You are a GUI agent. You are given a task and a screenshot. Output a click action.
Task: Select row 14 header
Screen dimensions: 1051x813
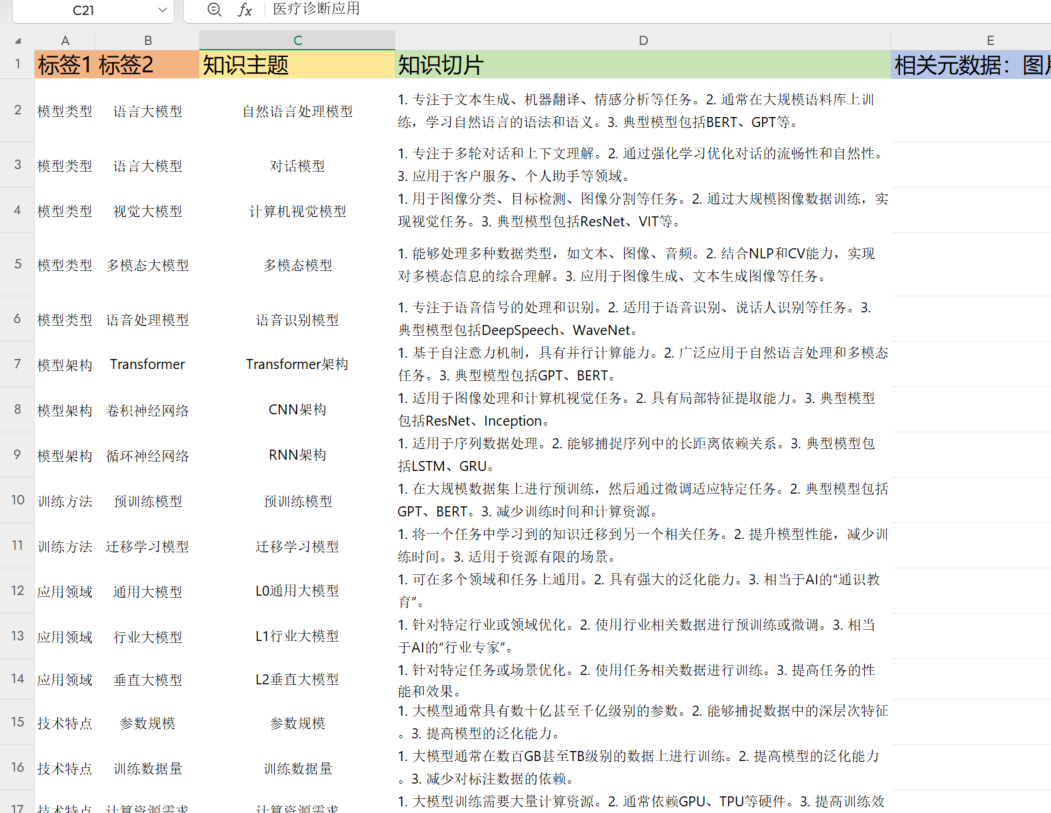[x=17, y=678]
